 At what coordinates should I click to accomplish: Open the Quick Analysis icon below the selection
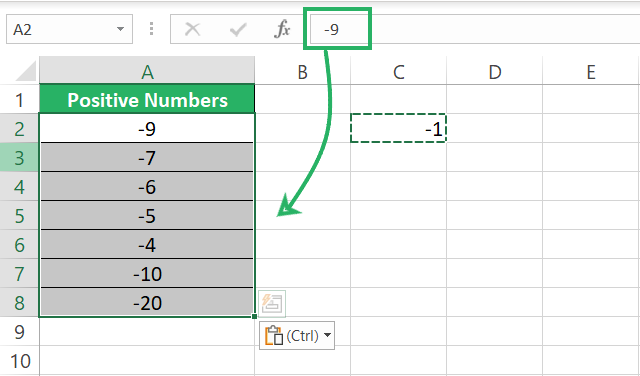click(272, 303)
